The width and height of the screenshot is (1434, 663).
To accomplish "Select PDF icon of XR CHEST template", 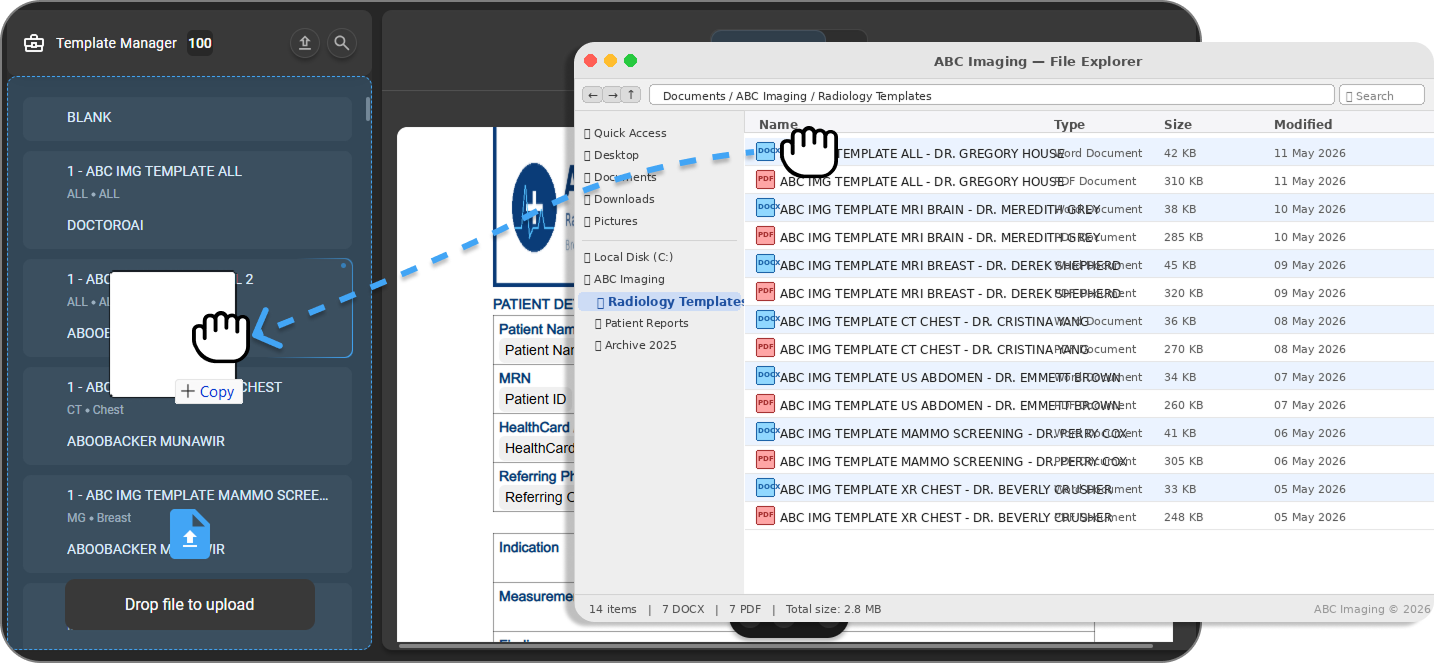I will point(765,516).
